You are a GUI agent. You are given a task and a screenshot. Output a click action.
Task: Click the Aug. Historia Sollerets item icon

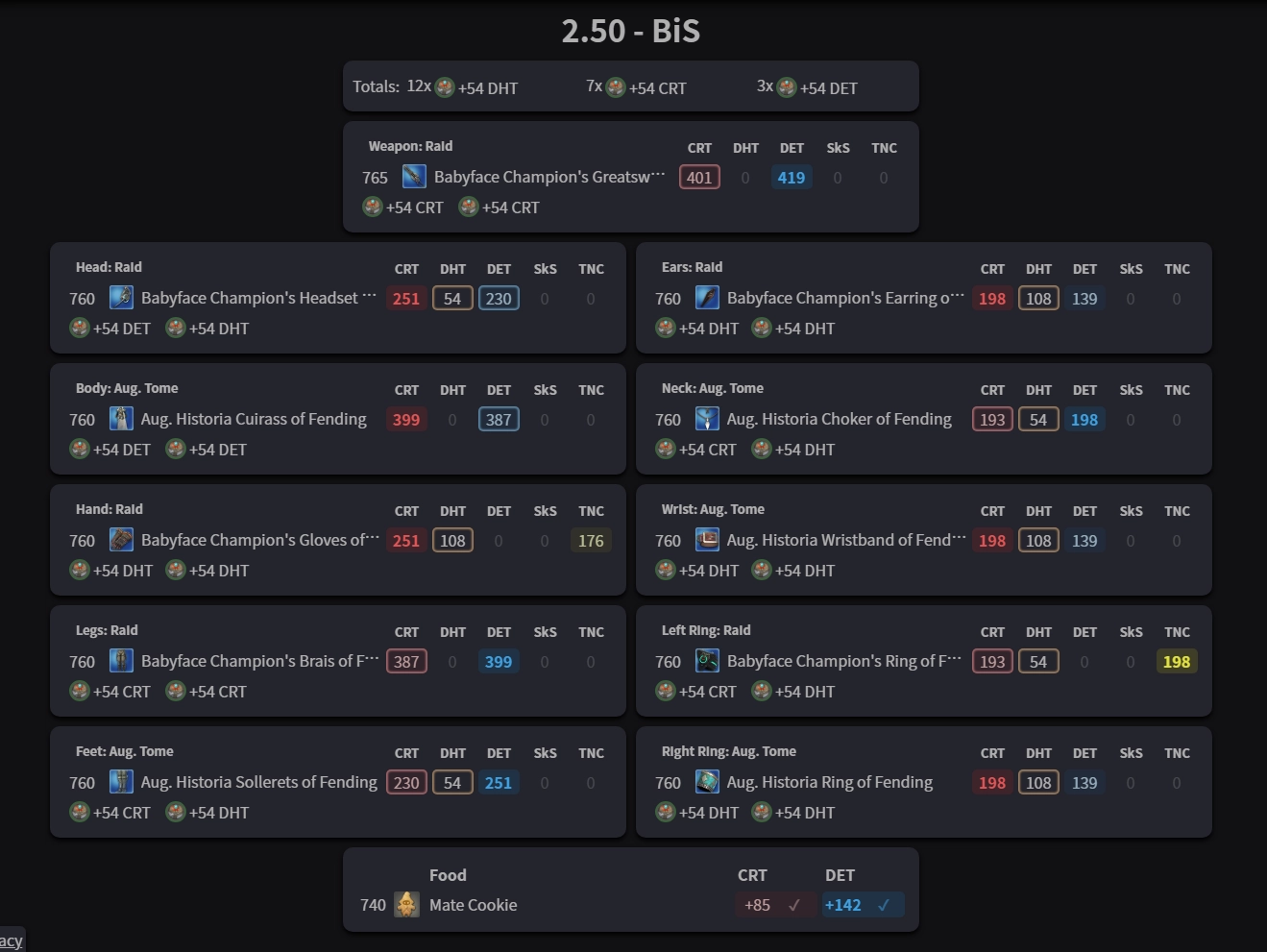coord(121,782)
